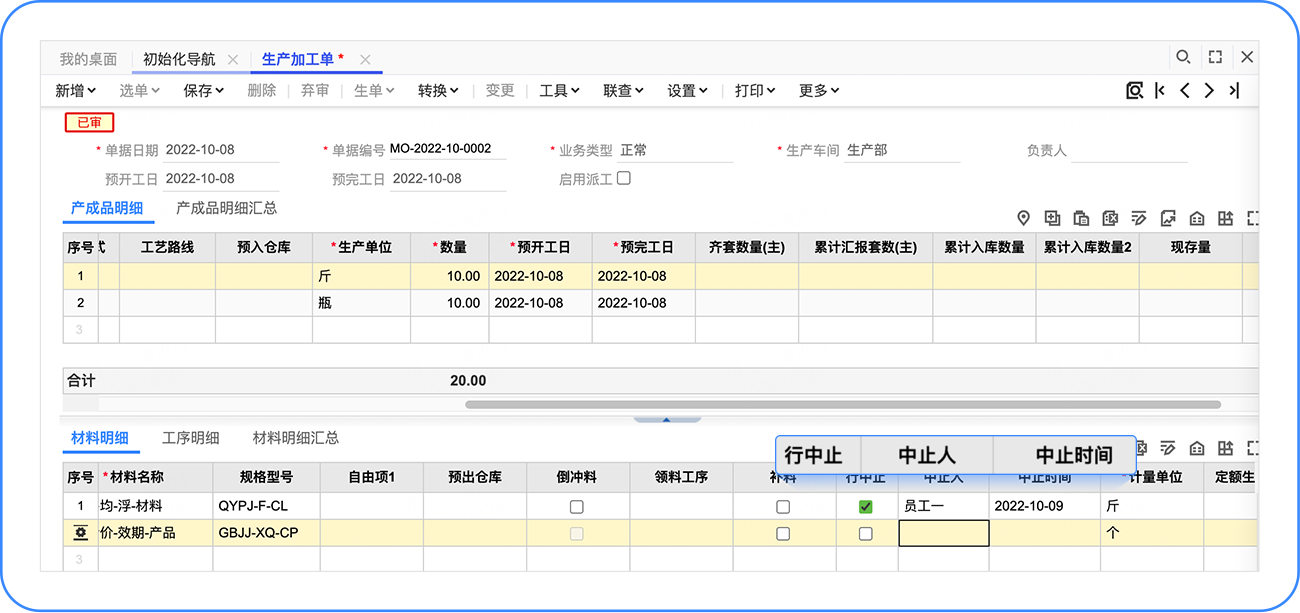Screen dimensions: 1300x613
Task: Switch to the 工序明细 tab
Action: tap(190, 438)
